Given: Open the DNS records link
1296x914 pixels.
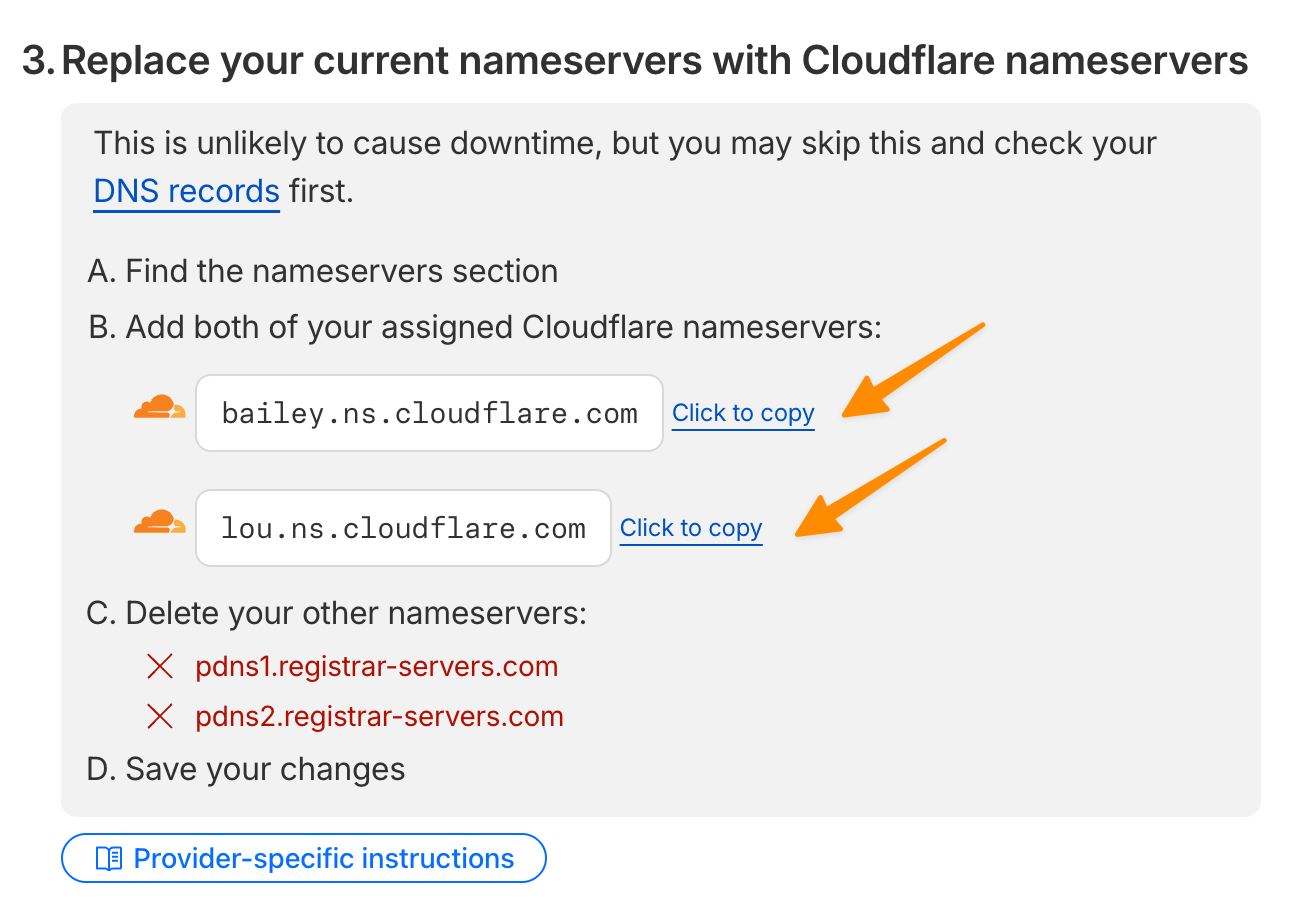Looking at the screenshot, I should coord(186,191).
